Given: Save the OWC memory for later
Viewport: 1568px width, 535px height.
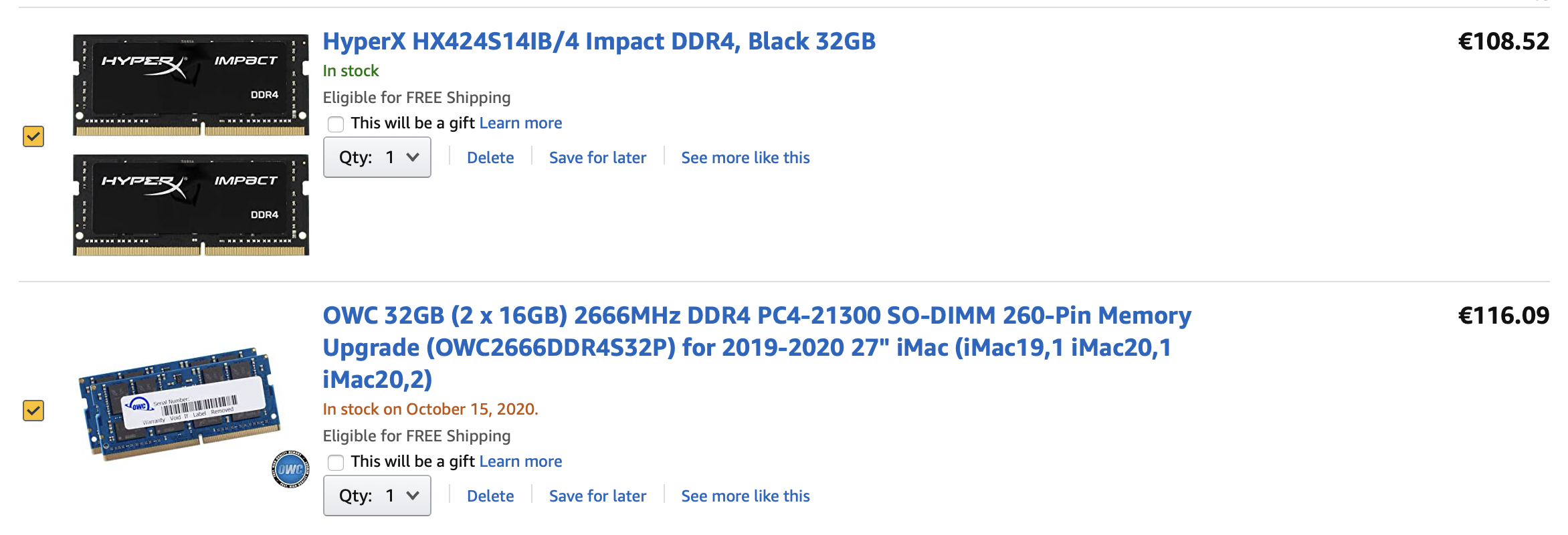Looking at the screenshot, I should [597, 496].
